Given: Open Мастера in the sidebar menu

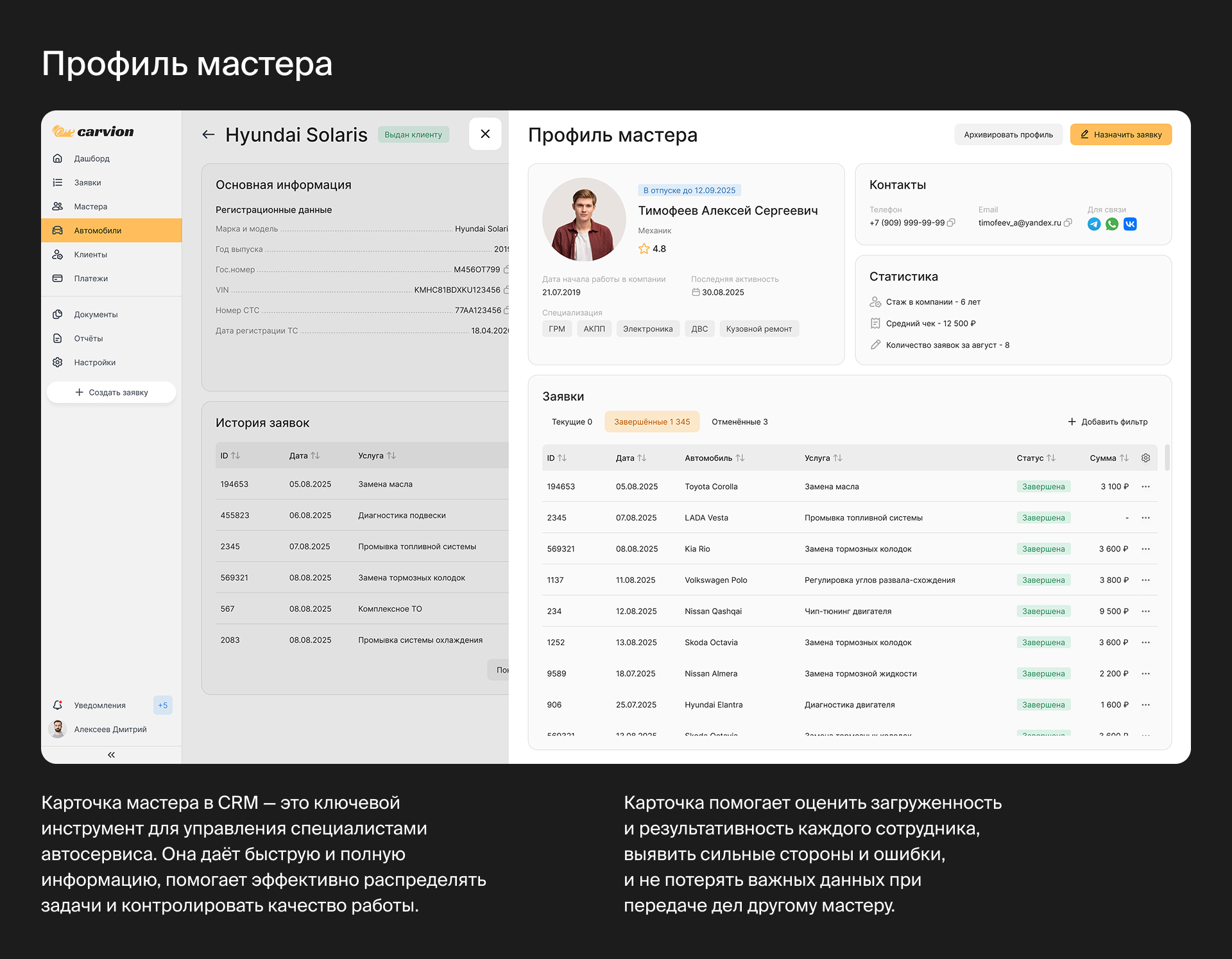Looking at the screenshot, I should pyautogui.click(x=90, y=207).
